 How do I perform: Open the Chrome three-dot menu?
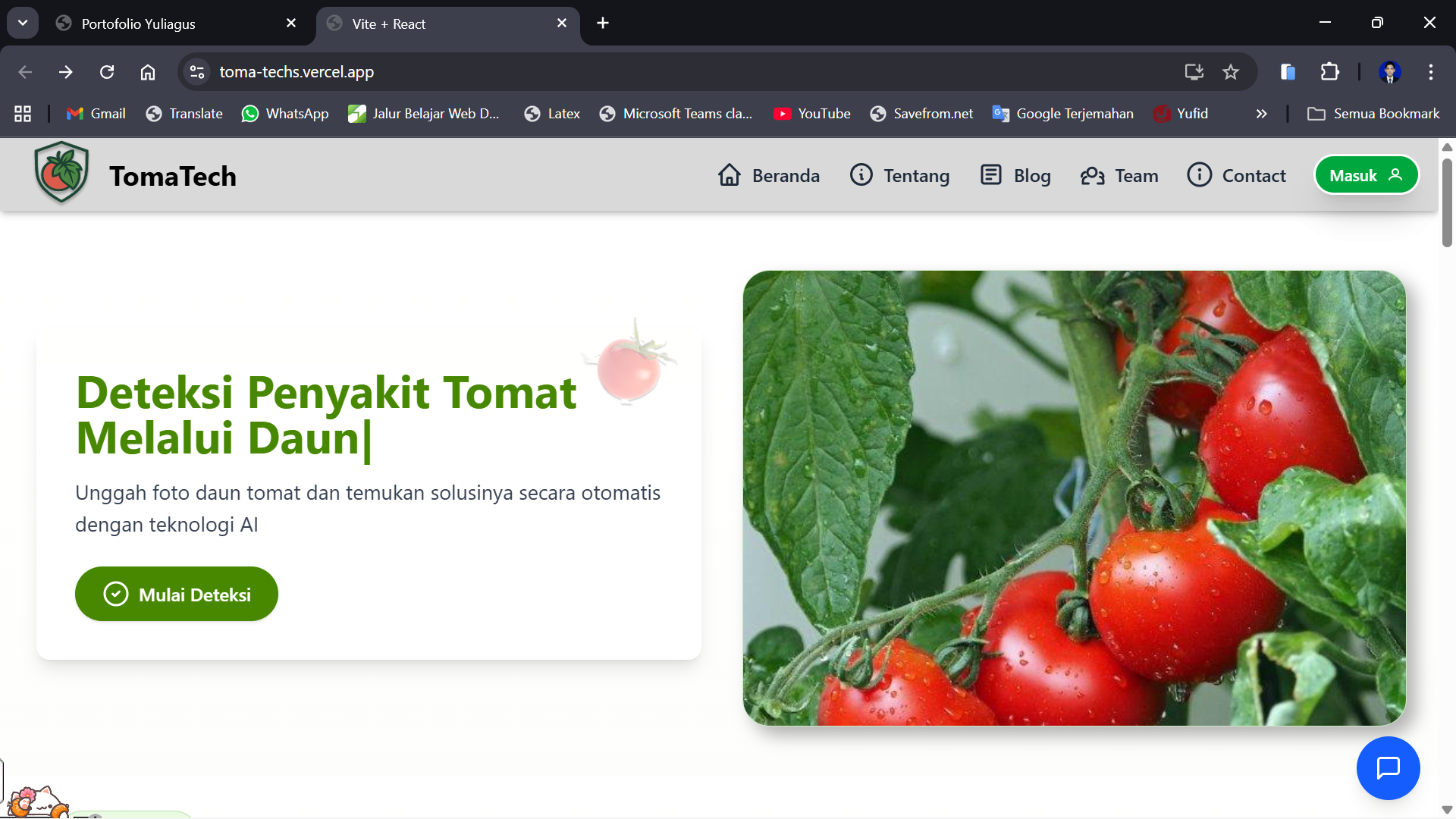pos(1431,72)
